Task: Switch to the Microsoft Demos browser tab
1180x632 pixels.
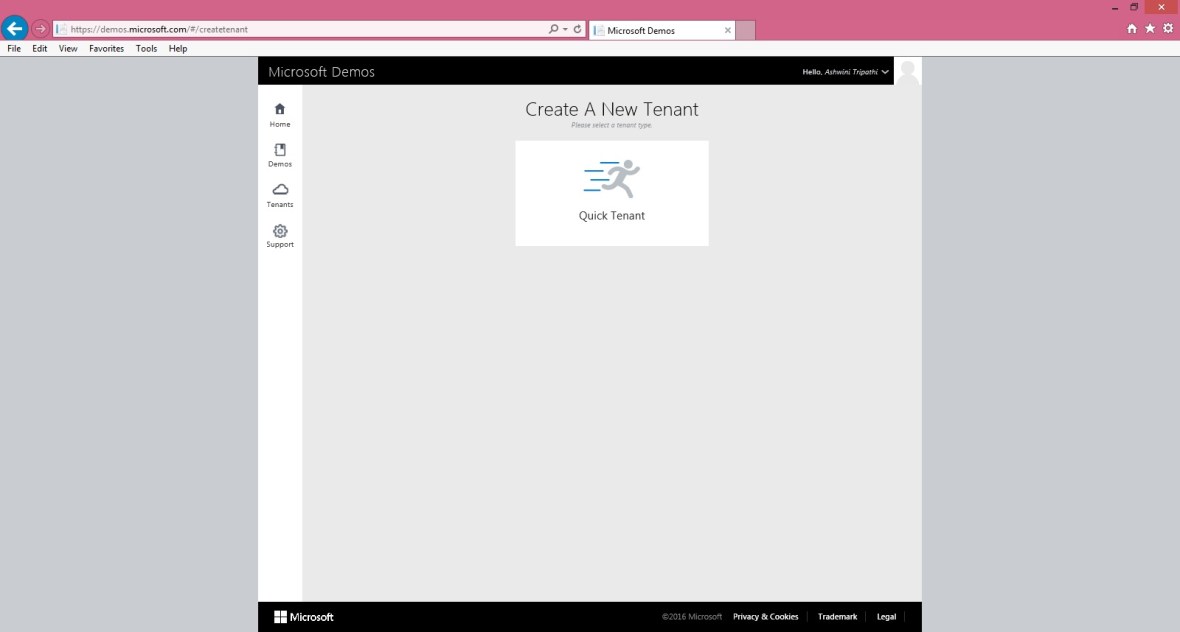Action: point(660,30)
